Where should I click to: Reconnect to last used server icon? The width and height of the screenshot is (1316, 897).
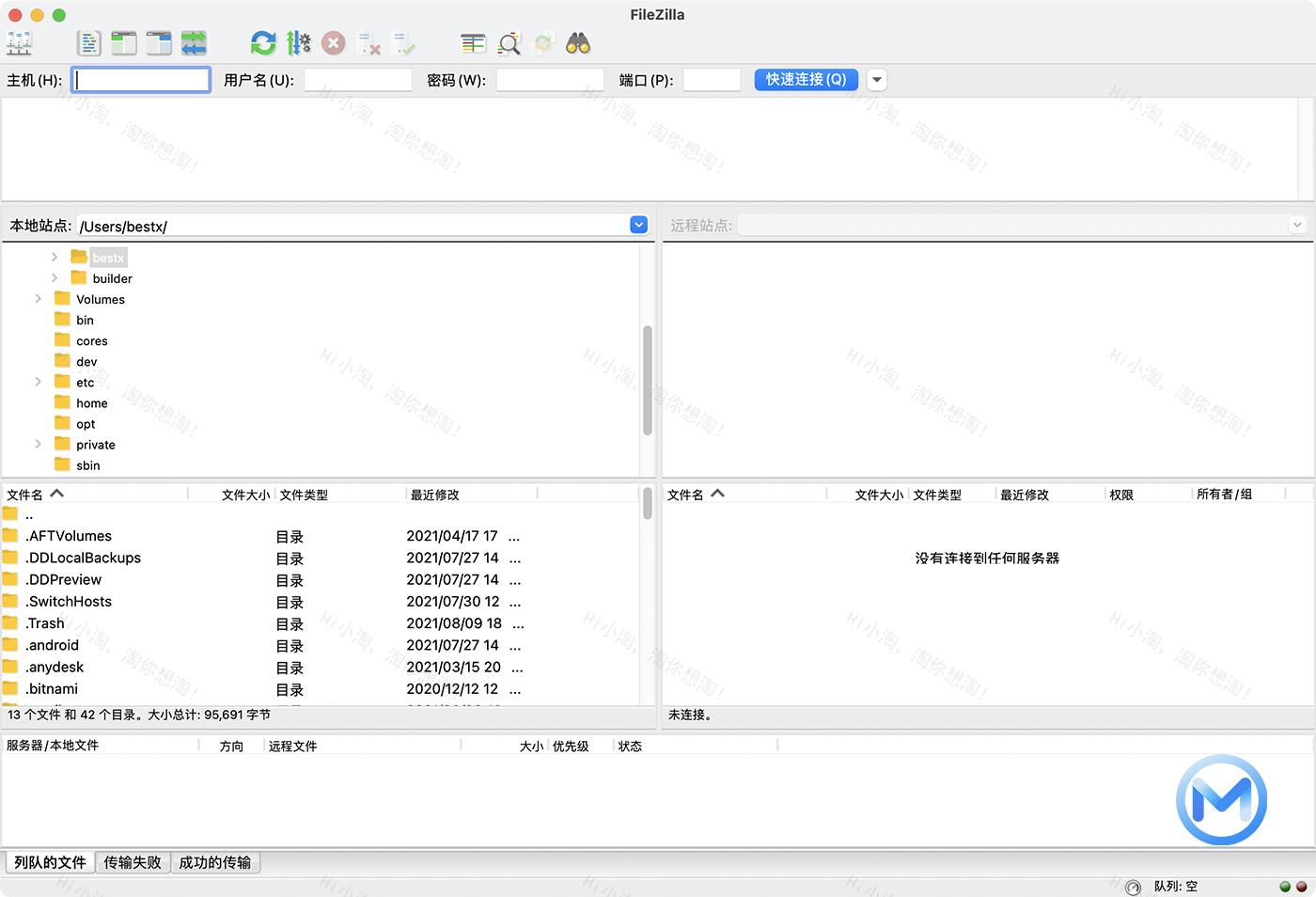tap(404, 43)
